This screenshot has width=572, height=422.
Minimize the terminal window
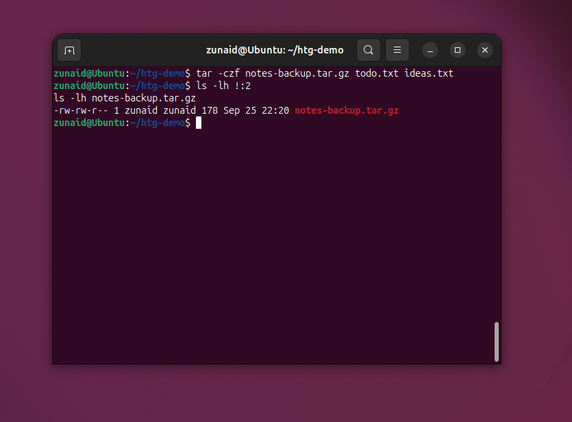(x=430, y=50)
